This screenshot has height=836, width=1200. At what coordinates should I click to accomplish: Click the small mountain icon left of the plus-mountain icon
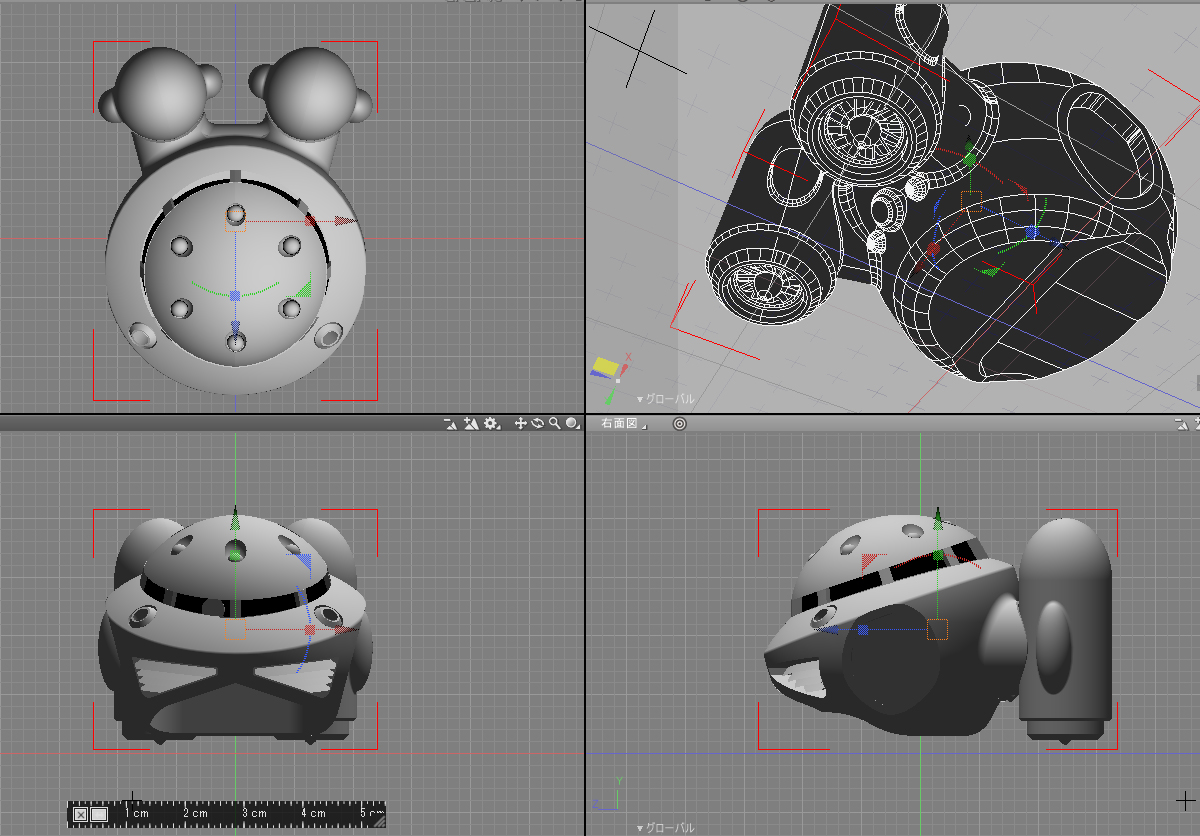click(451, 424)
